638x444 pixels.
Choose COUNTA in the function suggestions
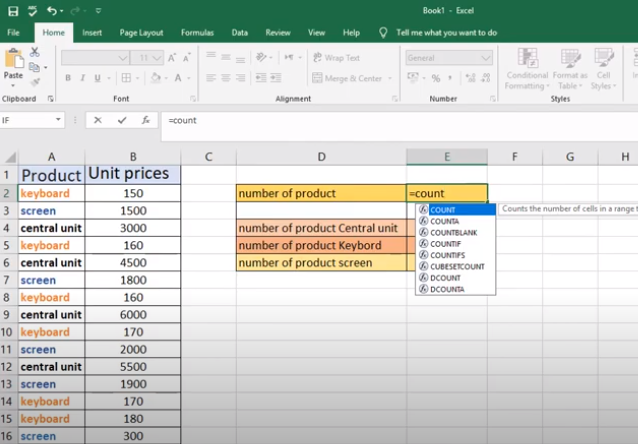444,221
